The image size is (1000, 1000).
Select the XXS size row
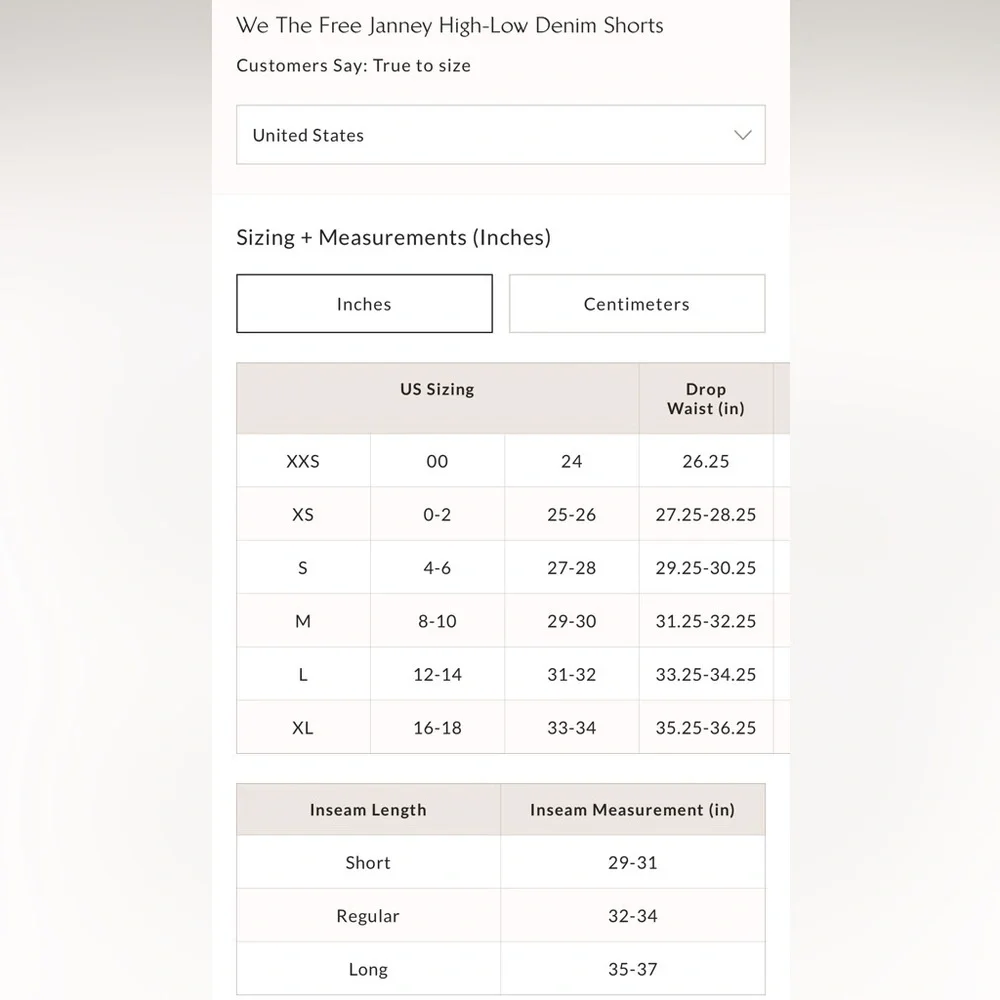(513, 461)
